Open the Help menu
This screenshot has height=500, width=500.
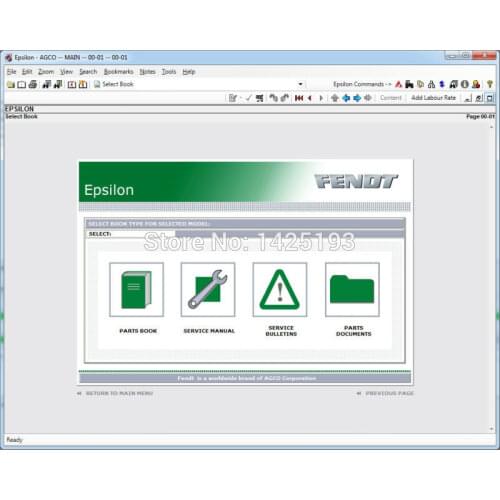pyautogui.click(x=189, y=72)
